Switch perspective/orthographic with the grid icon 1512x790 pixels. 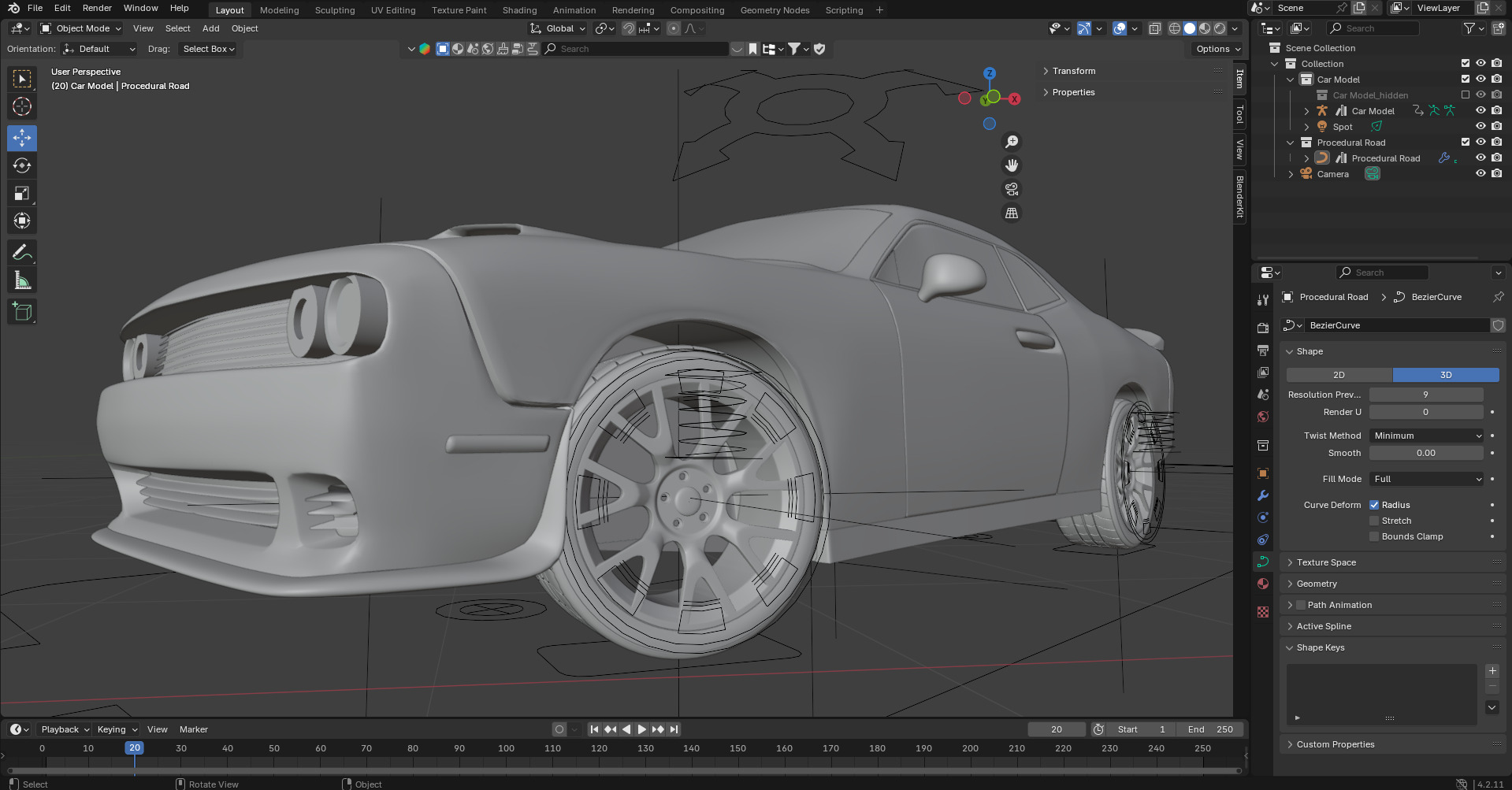1012,213
